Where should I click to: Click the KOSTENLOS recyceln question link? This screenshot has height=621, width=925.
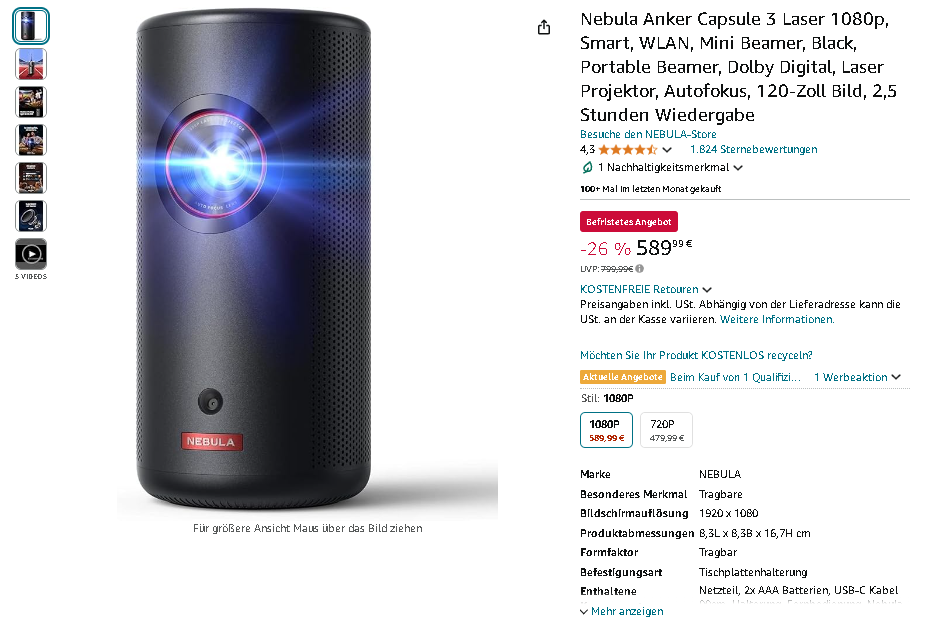[696, 356]
